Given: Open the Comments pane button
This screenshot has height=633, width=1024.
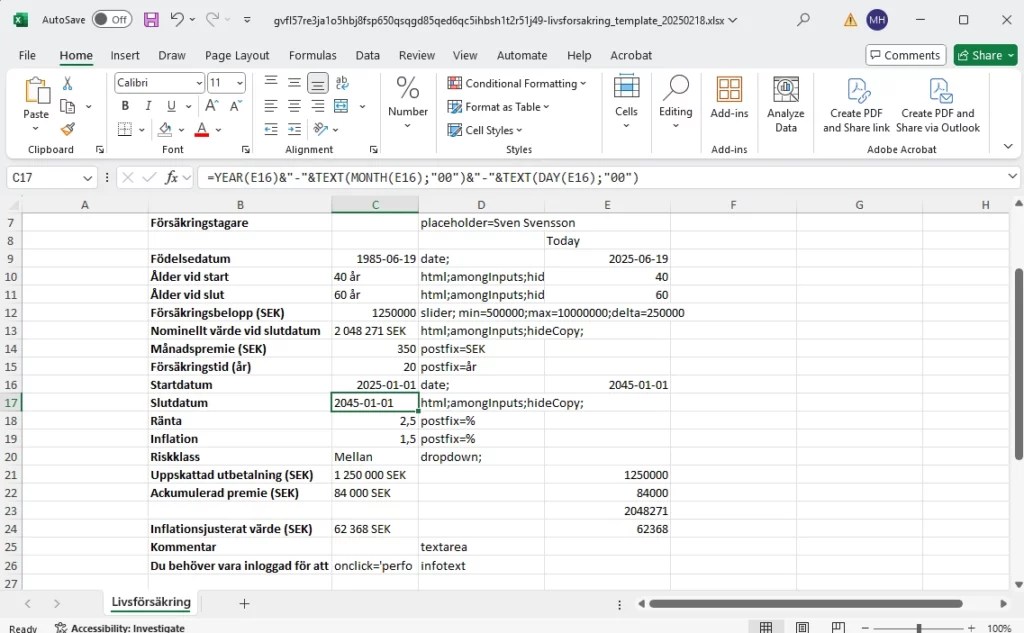Looking at the screenshot, I should [x=905, y=55].
